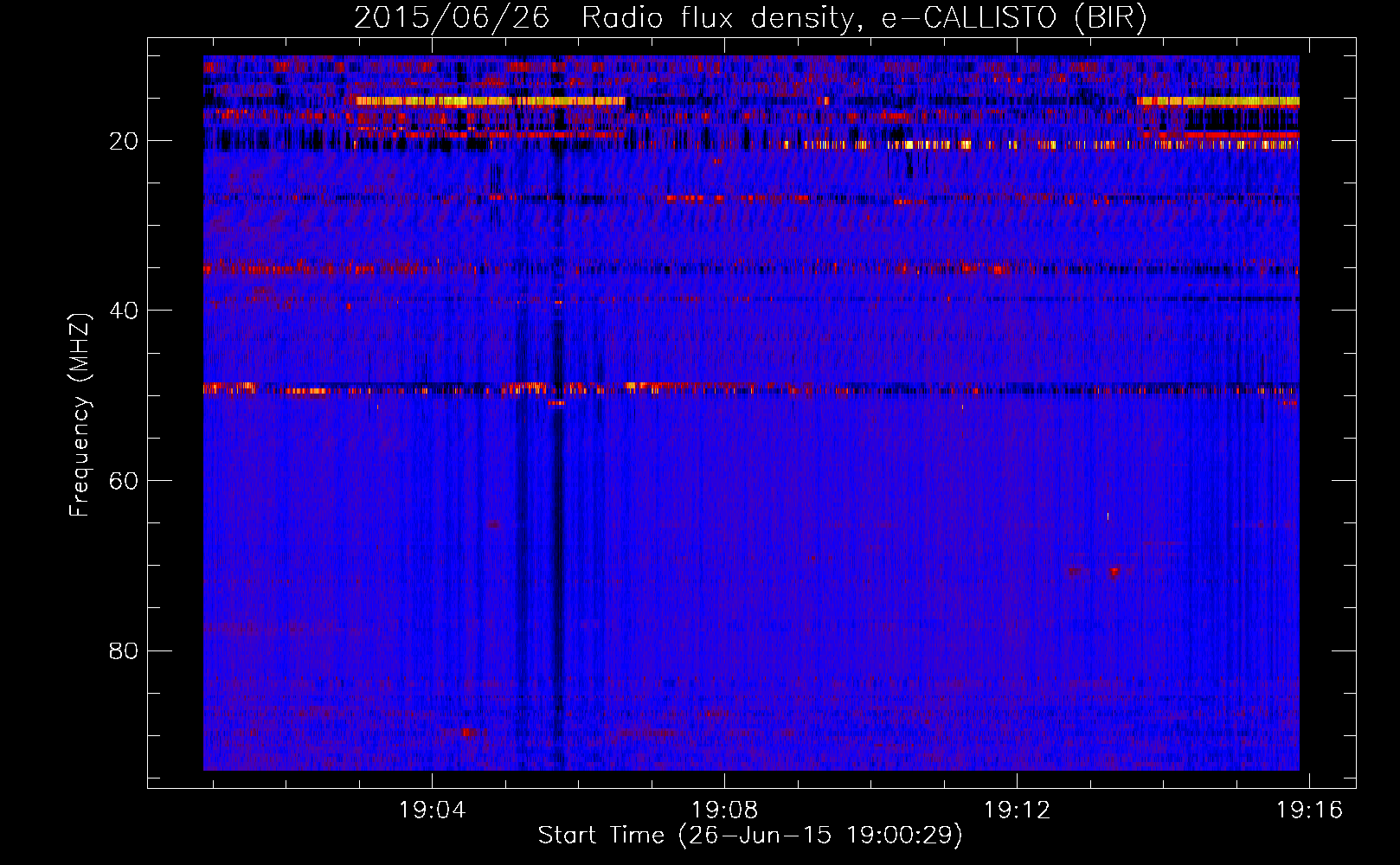Image resolution: width=1400 pixels, height=865 pixels.
Task: Click the '60' frequency tick label
Action: pos(124,481)
